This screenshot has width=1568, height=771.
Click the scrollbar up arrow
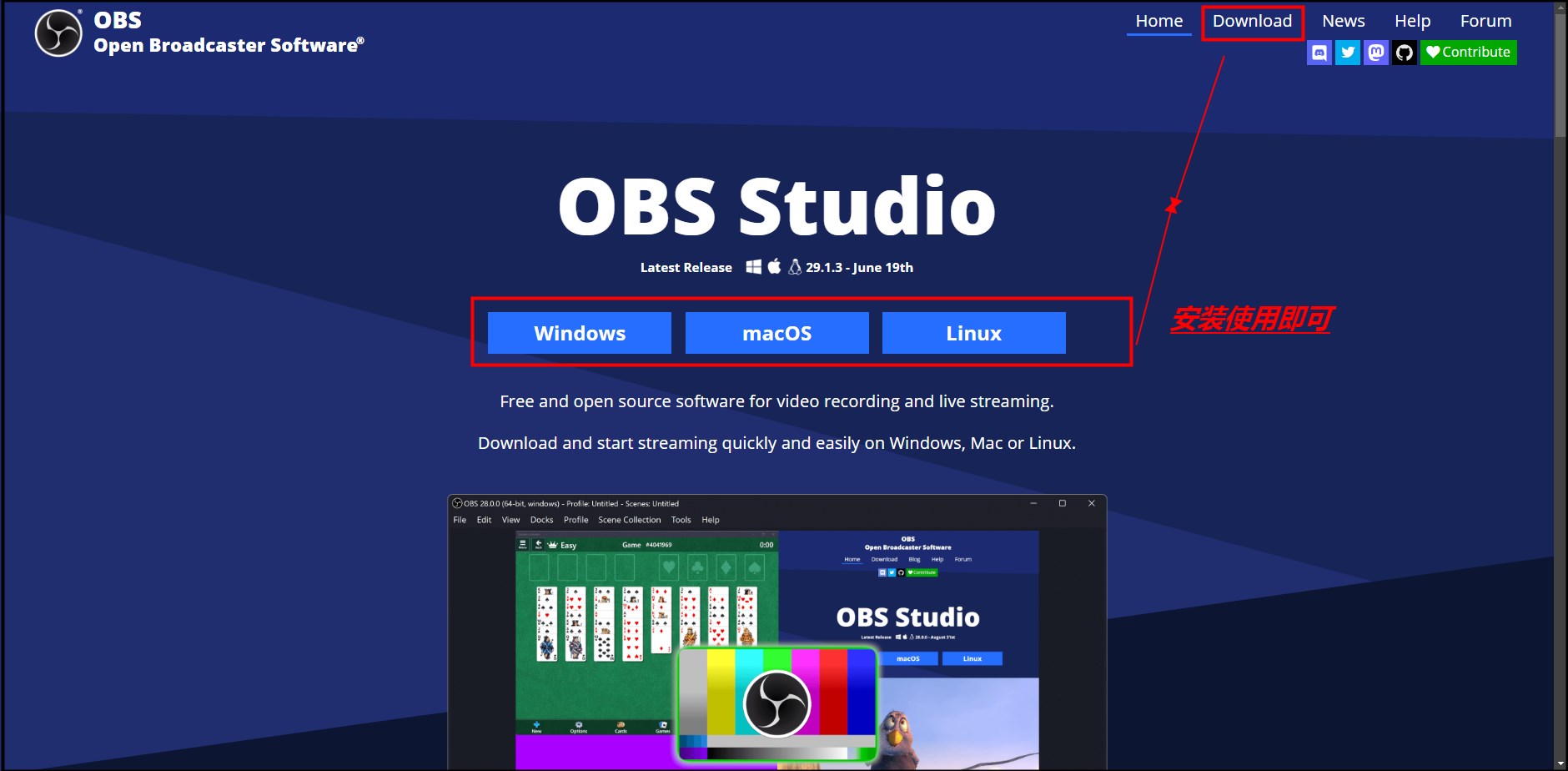(1560, 7)
